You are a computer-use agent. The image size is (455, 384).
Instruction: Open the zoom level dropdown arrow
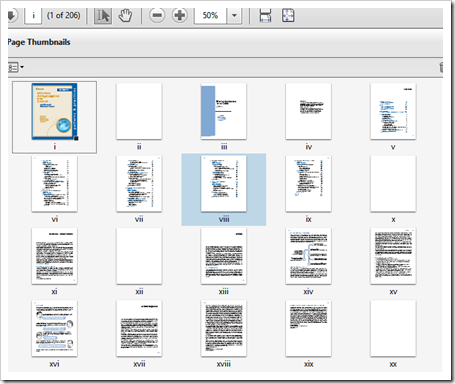[234, 16]
